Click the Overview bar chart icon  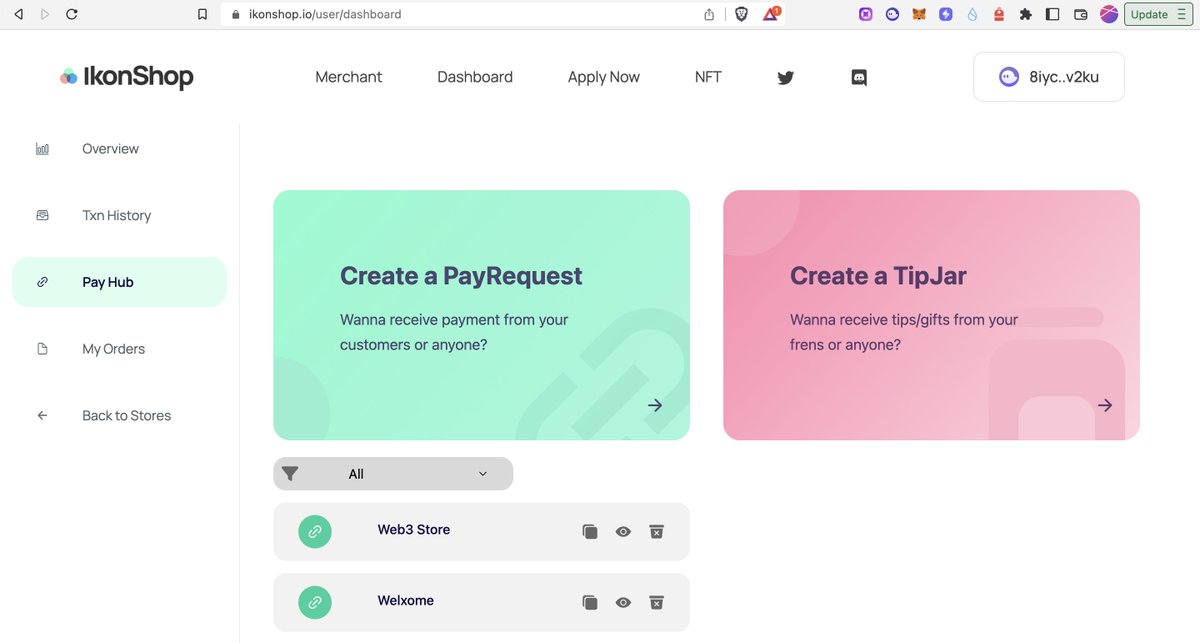(42, 149)
